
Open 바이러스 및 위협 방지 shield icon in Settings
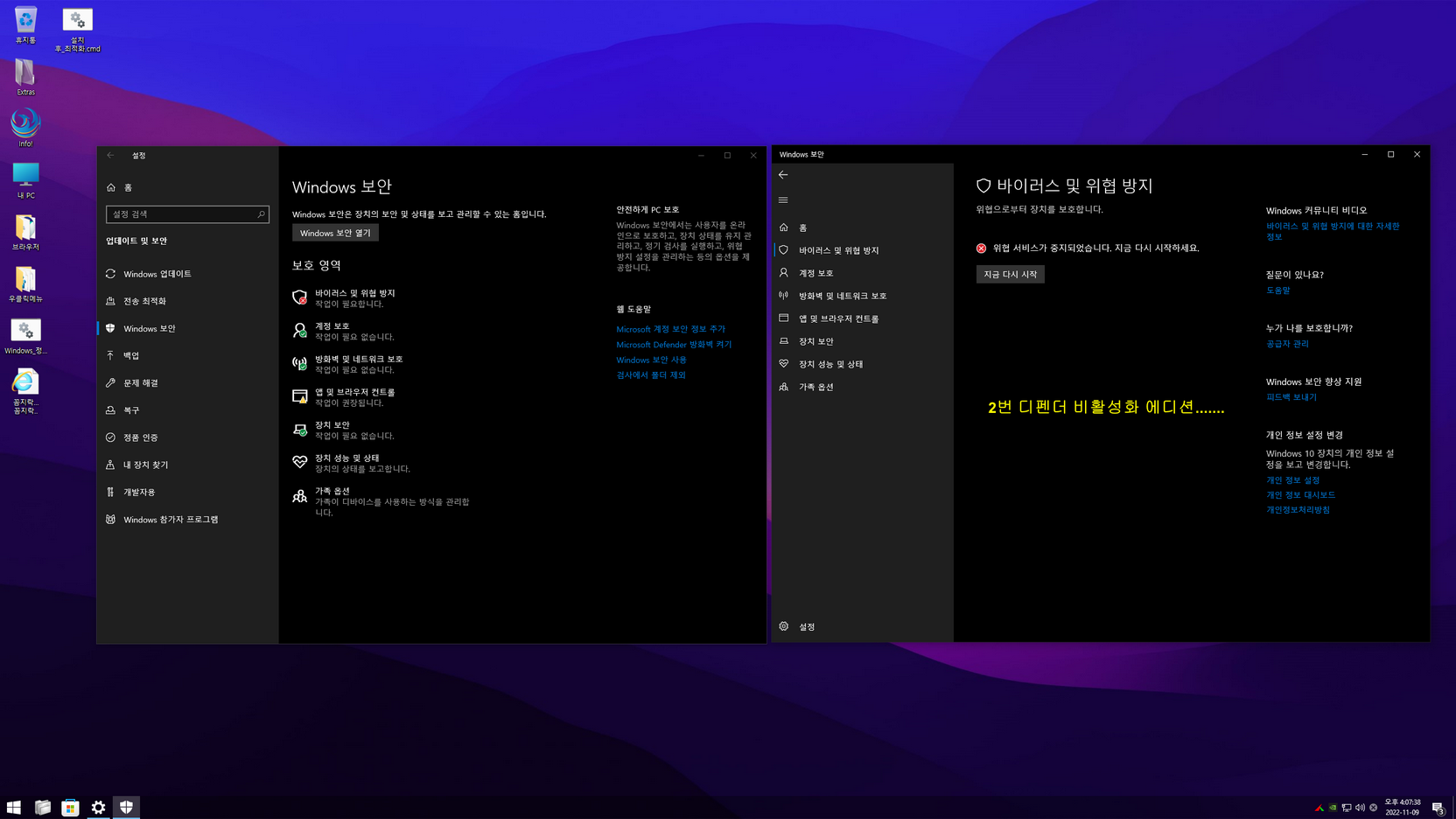pyautogui.click(x=299, y=297)
